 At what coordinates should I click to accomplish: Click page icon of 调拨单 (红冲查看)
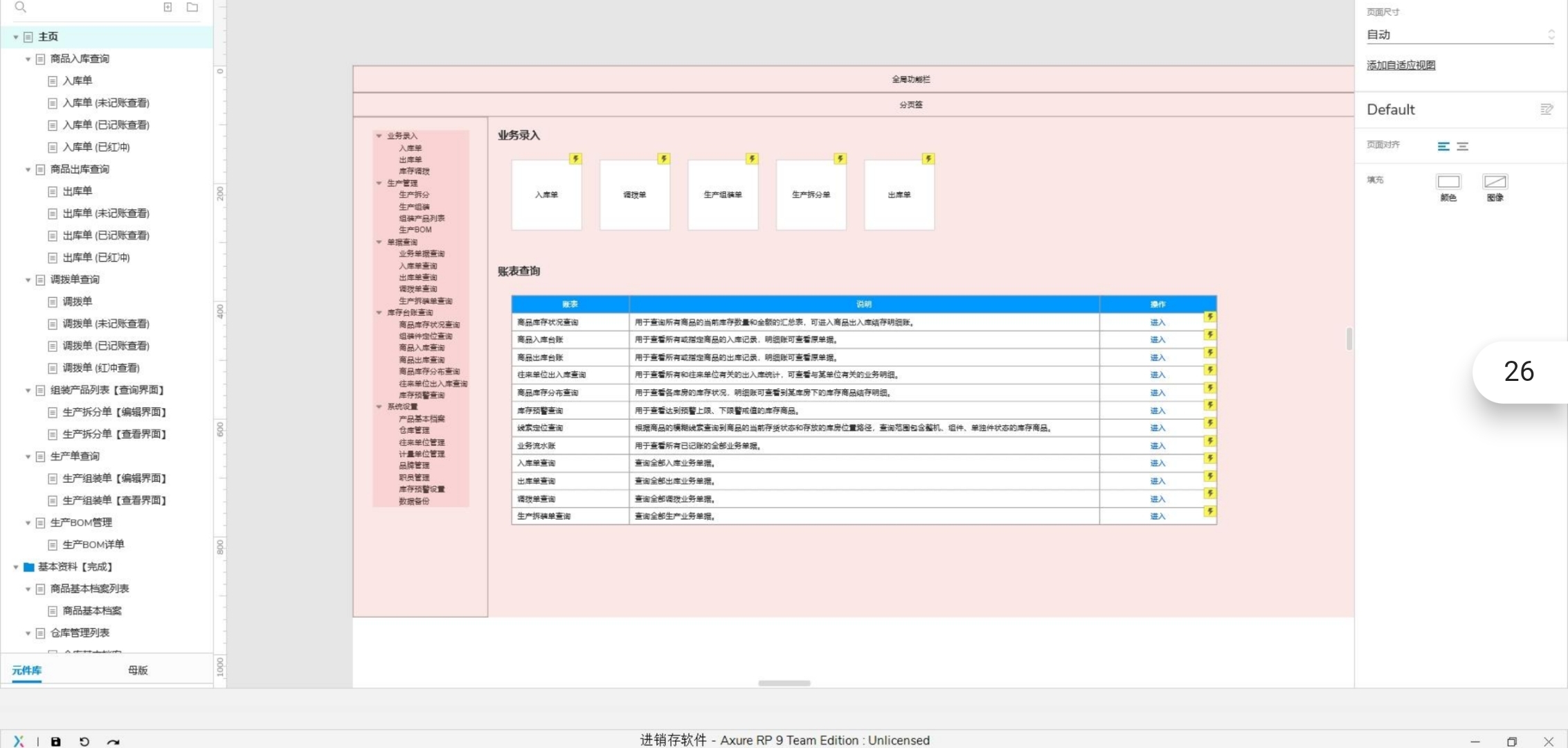[53, 368]
